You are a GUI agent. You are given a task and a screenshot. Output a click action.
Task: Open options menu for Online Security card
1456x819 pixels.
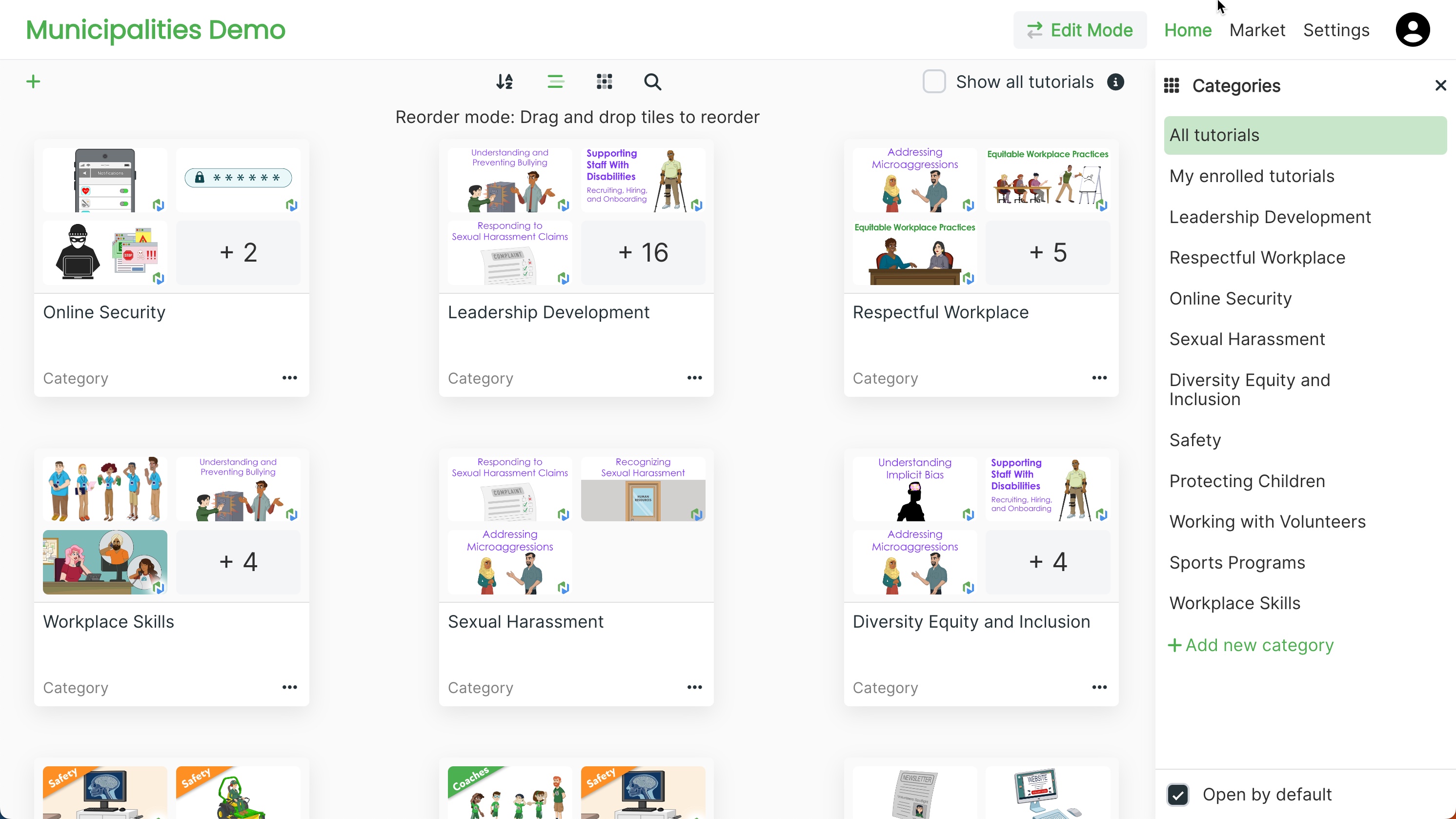pyautogui.click(x=289, y=378)
